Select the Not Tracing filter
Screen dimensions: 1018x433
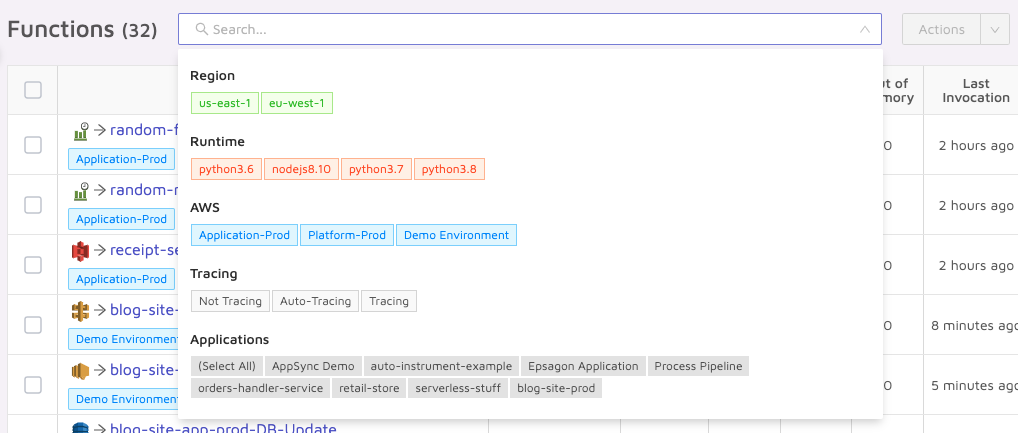pos(230,301)
